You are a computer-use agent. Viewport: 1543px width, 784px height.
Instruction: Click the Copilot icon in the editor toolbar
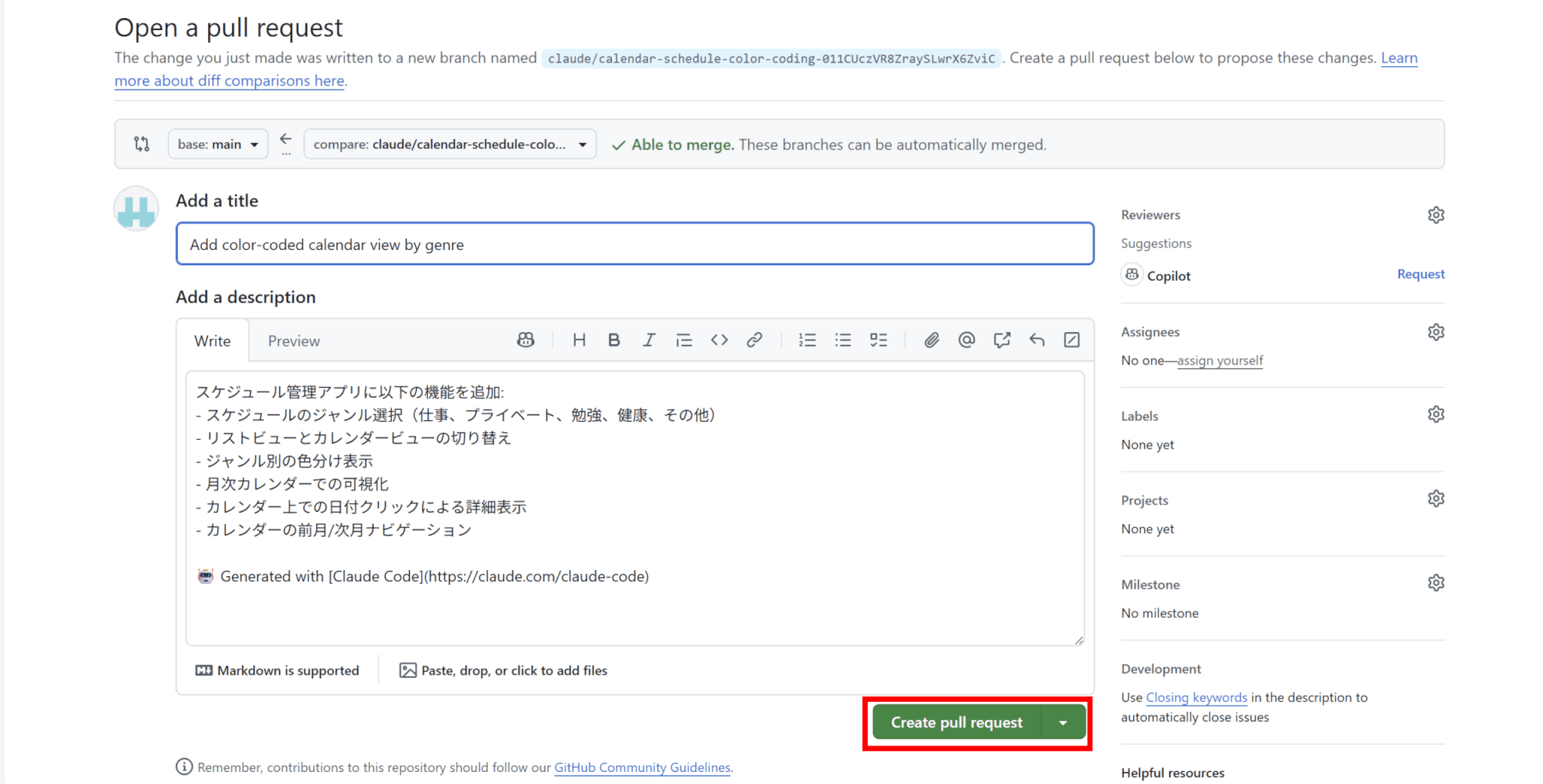[525, 340]
